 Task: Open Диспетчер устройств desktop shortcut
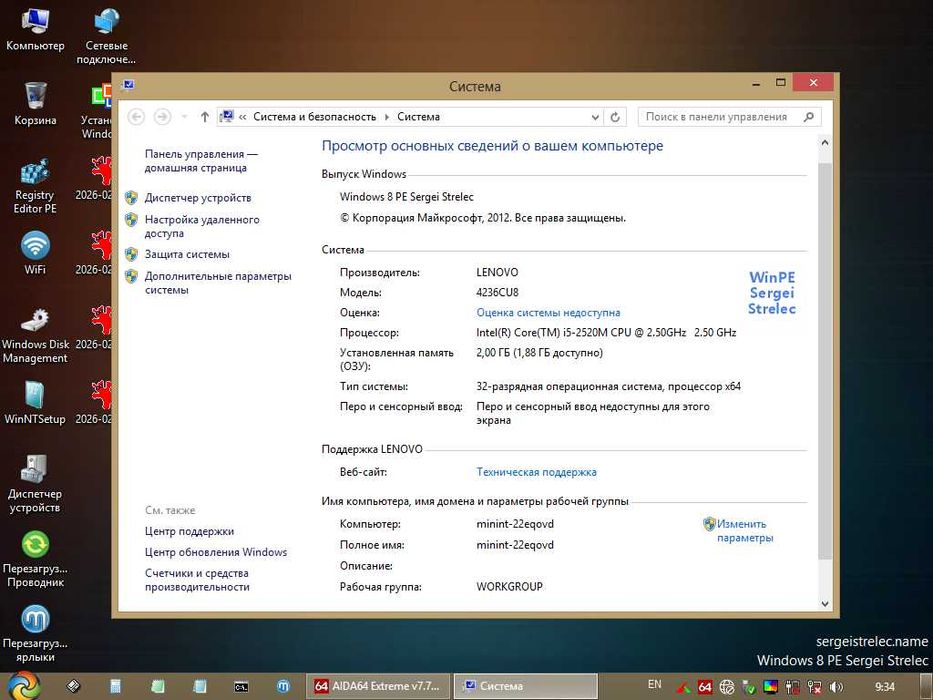click(x=35, y=484)
